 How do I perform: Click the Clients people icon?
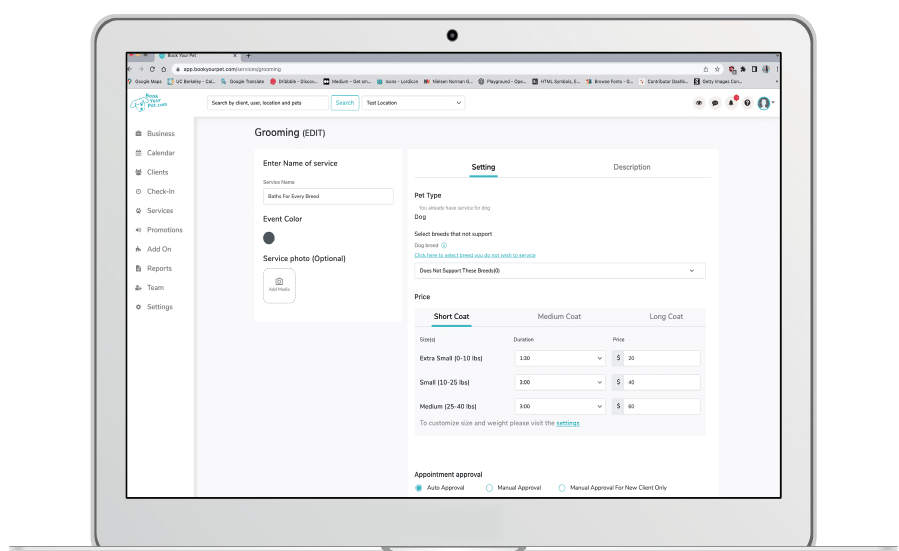pos(138,172)
